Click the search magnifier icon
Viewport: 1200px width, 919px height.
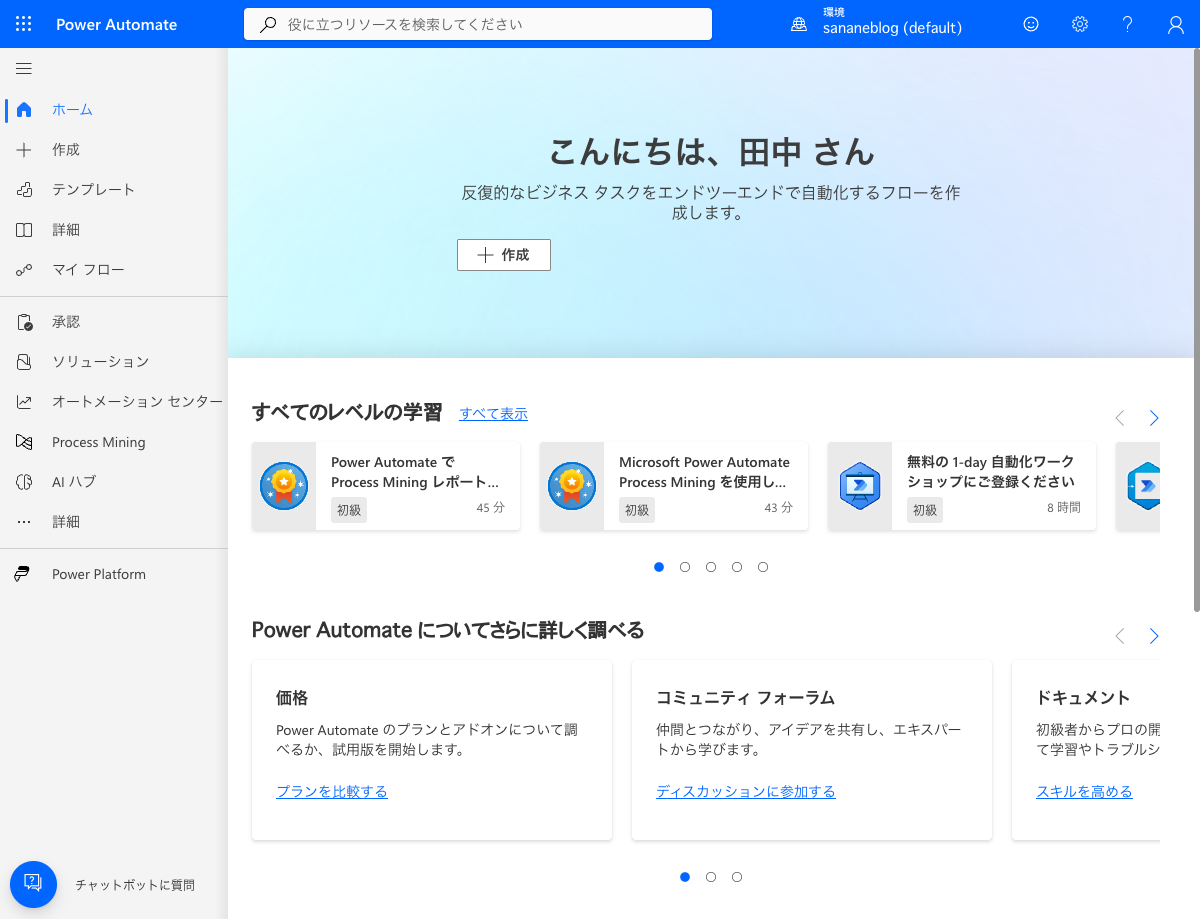coord(267,24)
